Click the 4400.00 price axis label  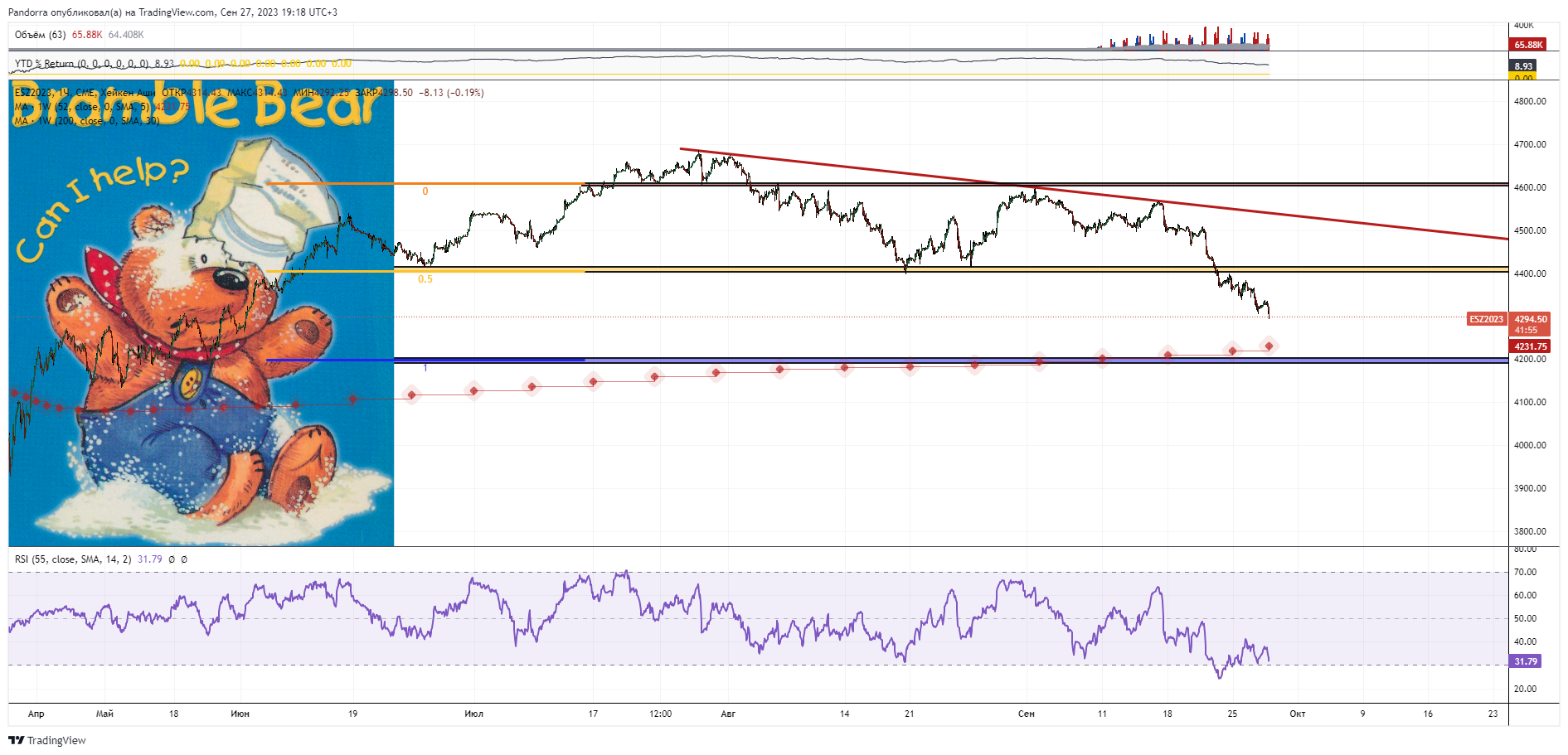(x=1530, y=273)
